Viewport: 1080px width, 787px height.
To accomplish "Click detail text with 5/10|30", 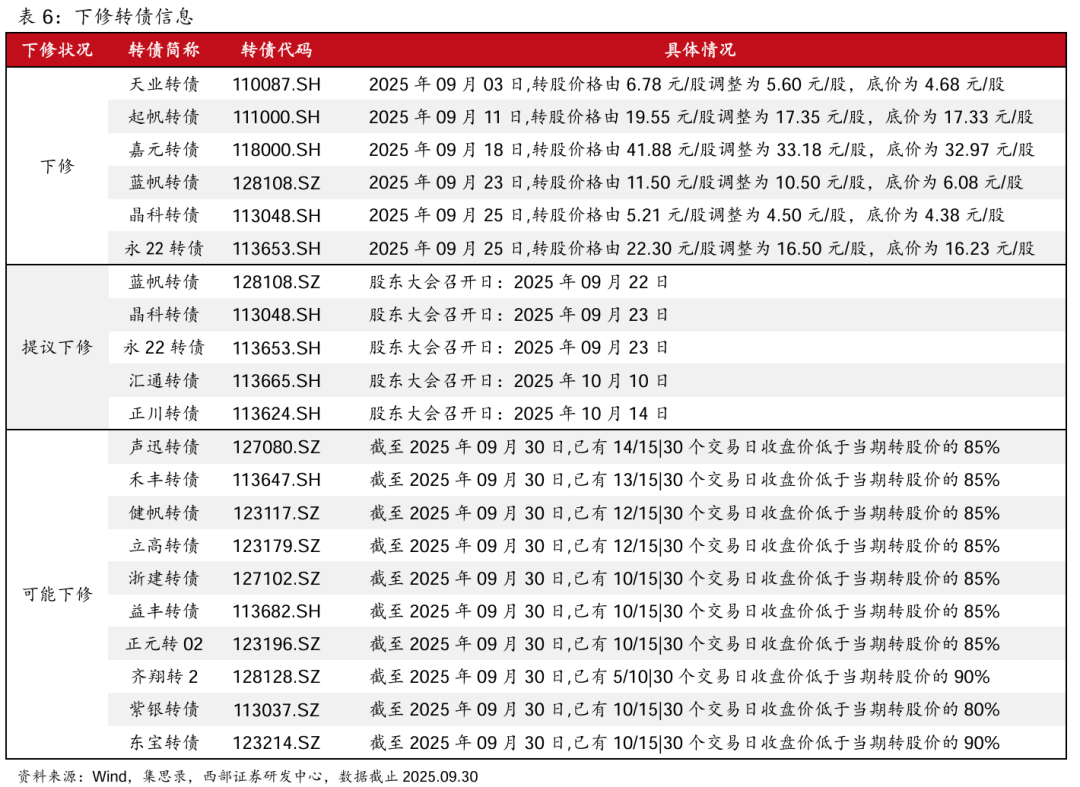I will point(679,678).
